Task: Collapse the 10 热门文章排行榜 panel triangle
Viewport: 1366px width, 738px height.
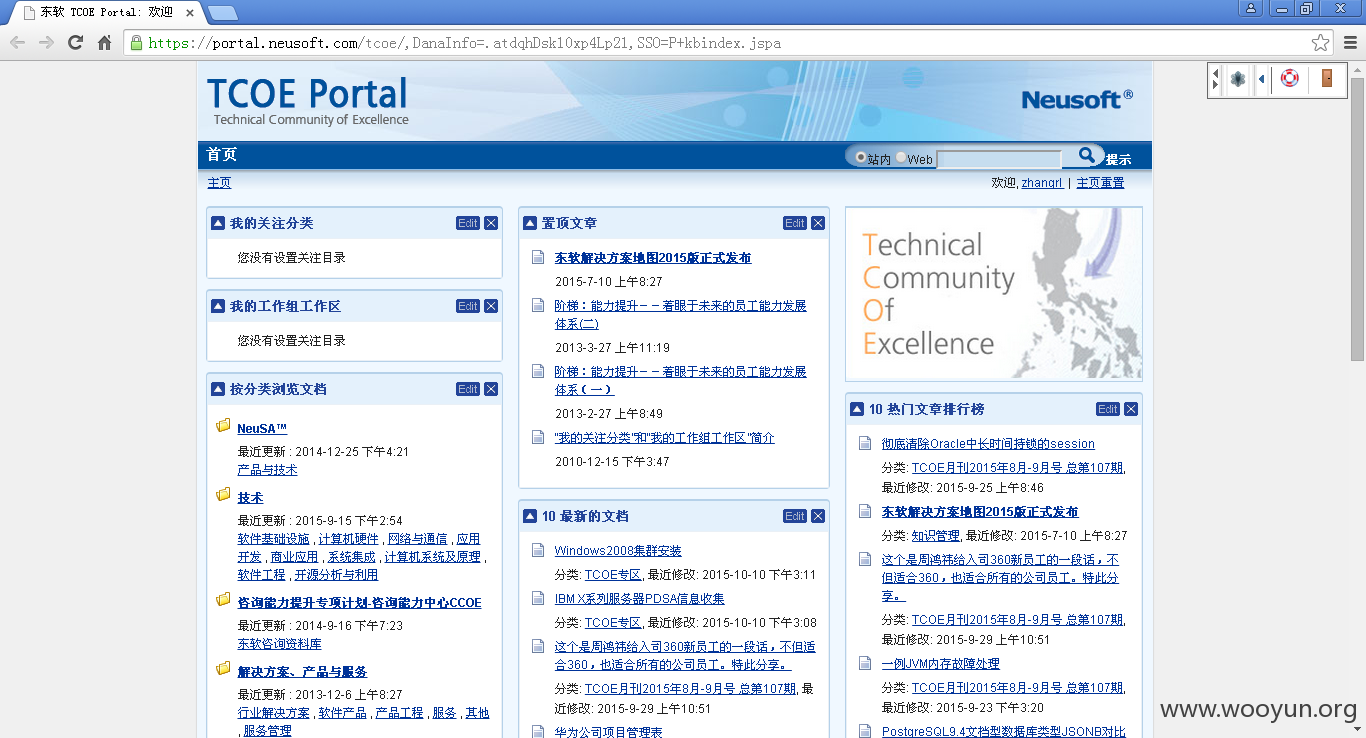Action: (857, 409)
